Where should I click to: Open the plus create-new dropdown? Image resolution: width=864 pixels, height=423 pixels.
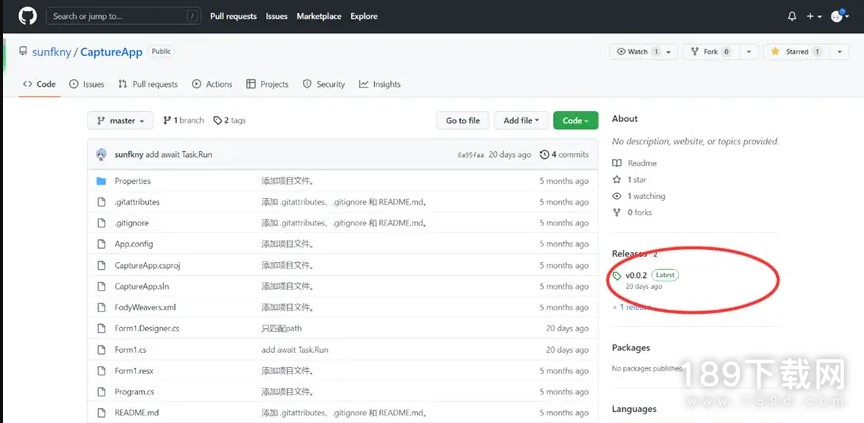coord(814,17)
